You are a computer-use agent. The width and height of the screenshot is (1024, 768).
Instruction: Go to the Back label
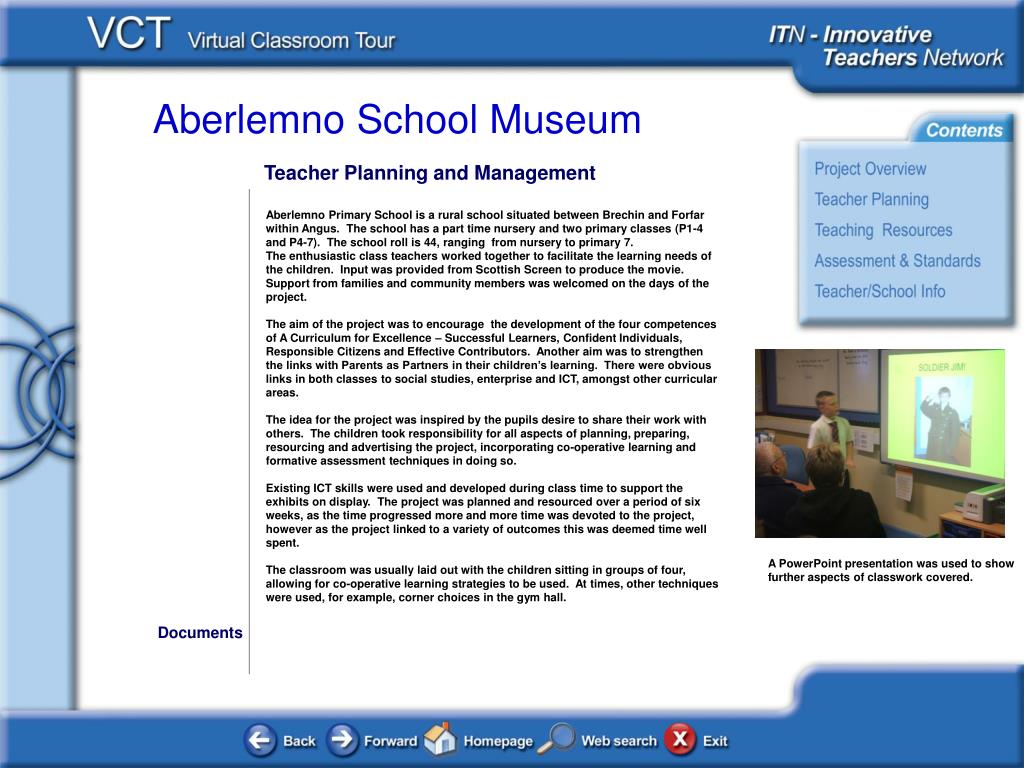coord(299,741)
